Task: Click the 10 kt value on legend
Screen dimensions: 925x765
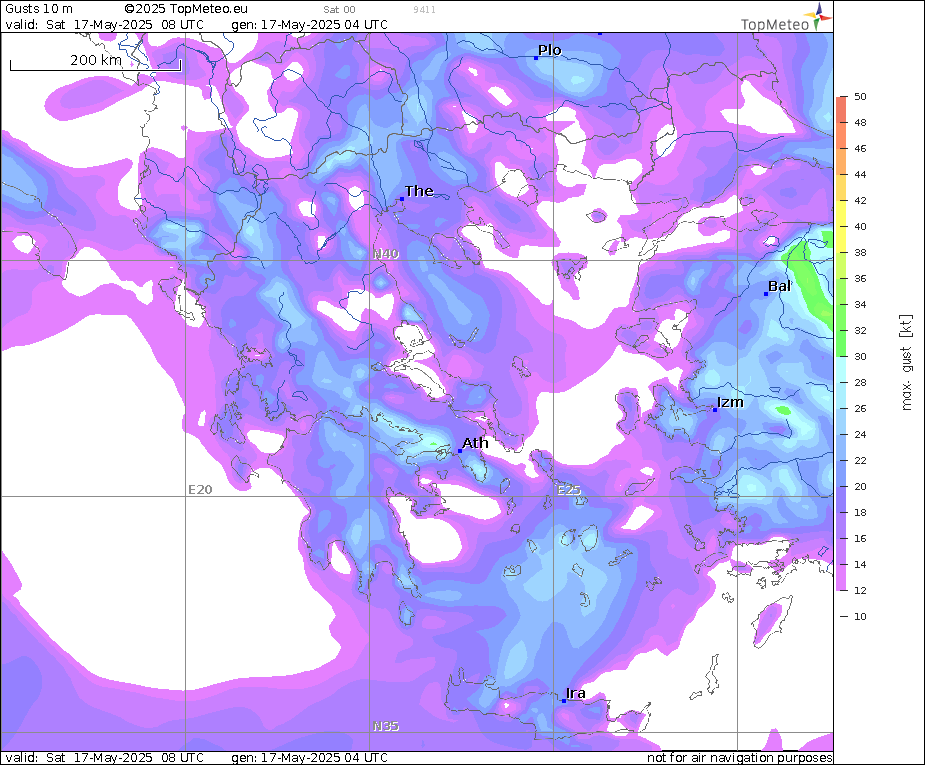Action: click(x=860, y=616)
